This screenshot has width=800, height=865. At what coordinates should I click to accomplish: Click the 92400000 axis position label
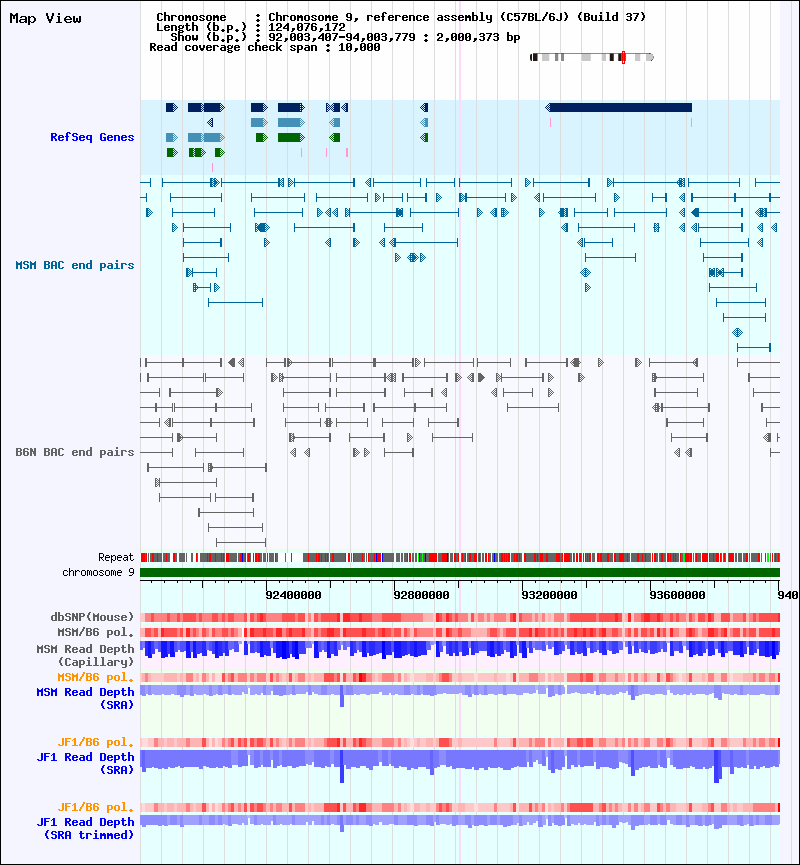tap(294, 595)
